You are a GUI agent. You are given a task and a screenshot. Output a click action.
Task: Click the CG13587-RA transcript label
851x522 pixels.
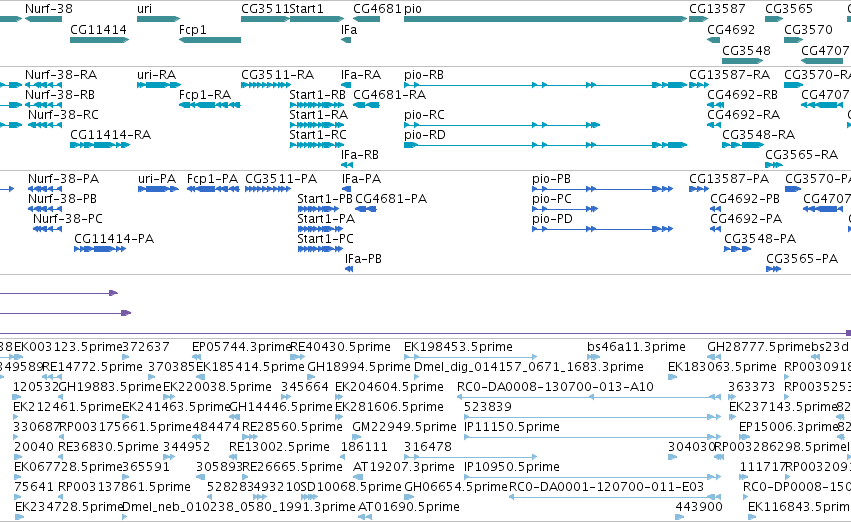click(729, 75)
